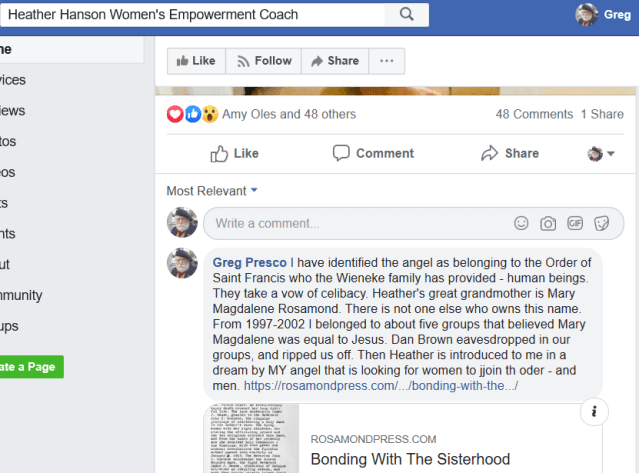Click Share under the post
639x473 pixels.
(x=510, y=153)
